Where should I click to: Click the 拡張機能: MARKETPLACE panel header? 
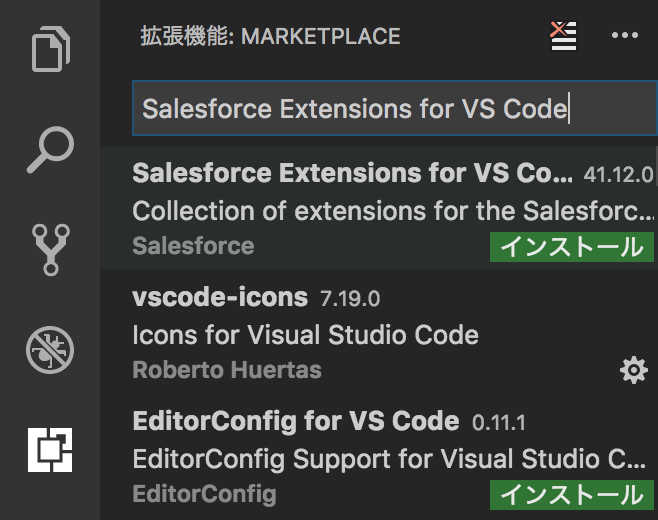[270, 37]
